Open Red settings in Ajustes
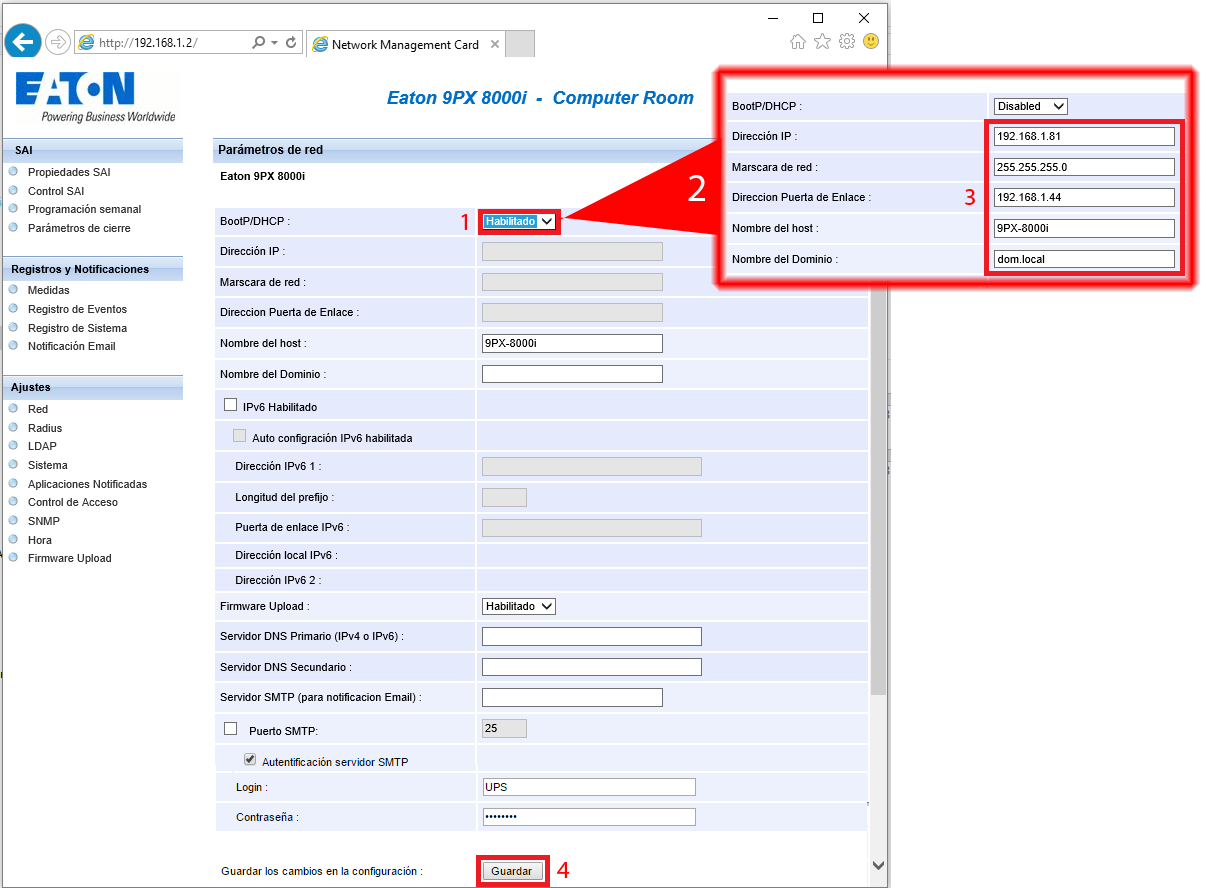Image resolution: width=1206 pixels, height=888 pixels. coord(38,409)
